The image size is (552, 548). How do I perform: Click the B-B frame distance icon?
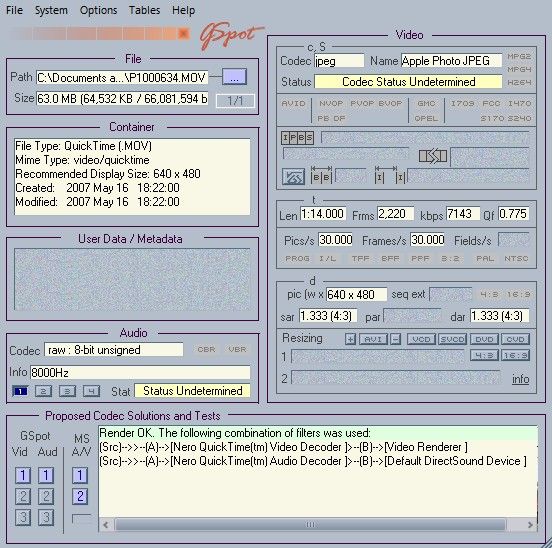point(321,175)
